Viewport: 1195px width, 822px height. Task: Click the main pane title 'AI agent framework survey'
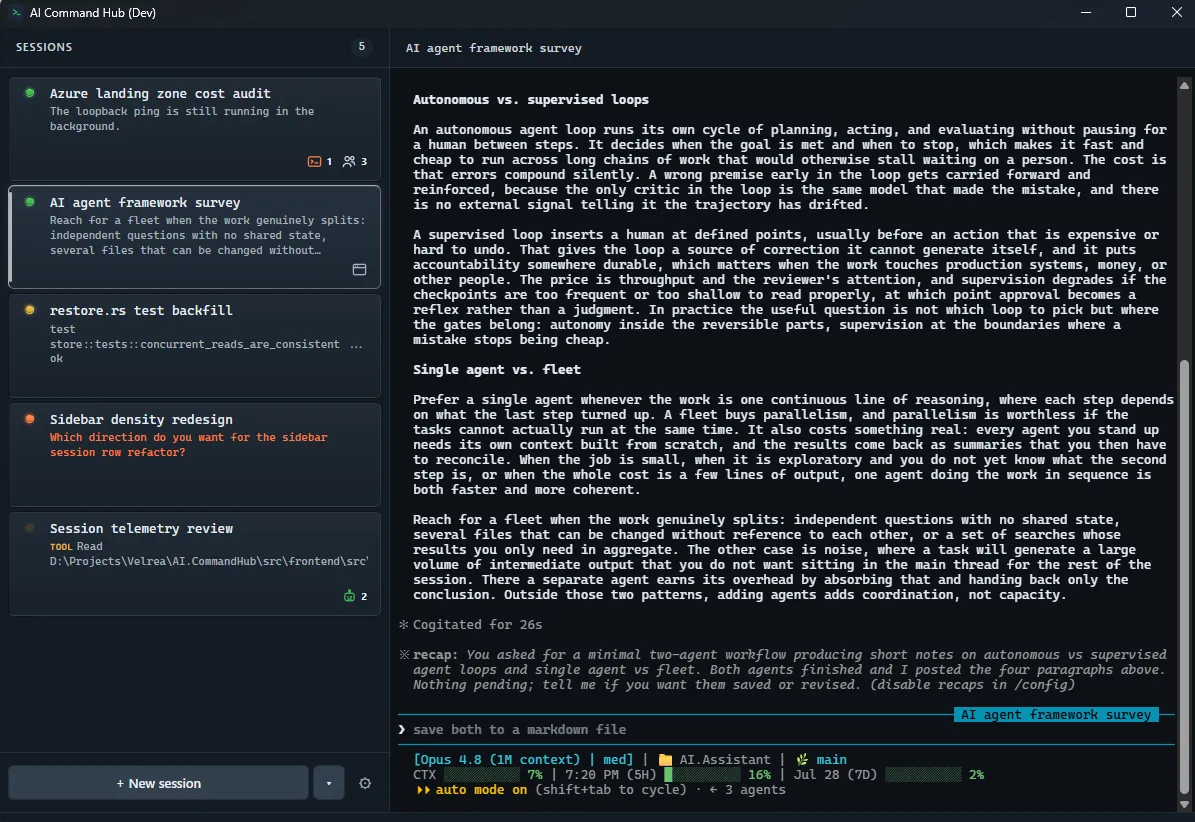493,48
